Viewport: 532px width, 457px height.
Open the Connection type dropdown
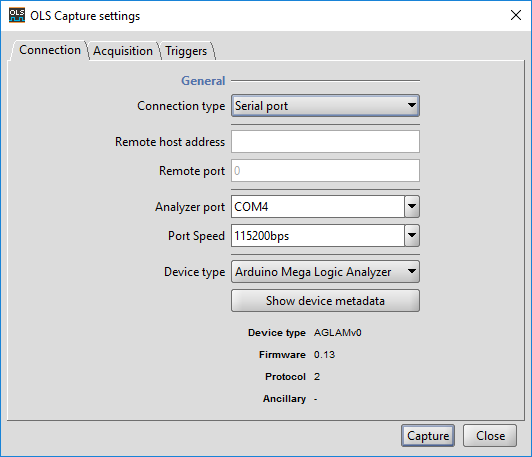coord(325,106)
